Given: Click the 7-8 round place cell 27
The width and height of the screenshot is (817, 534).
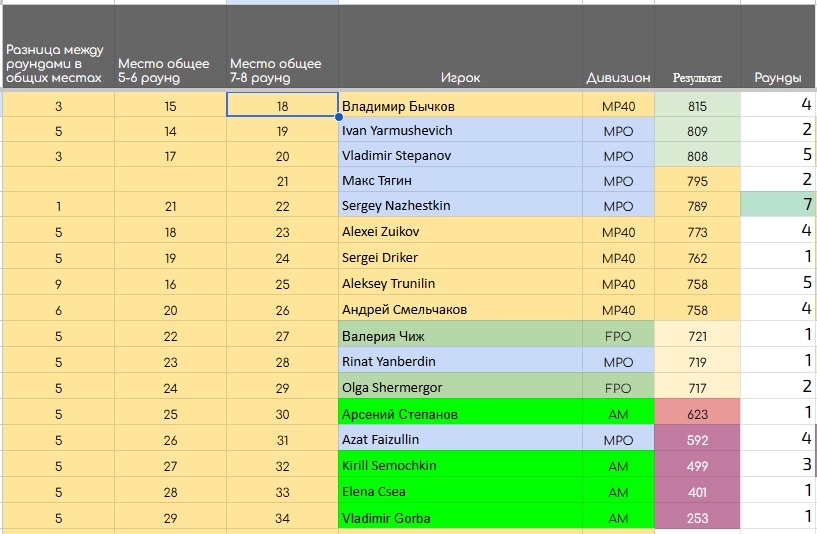Looking at the screenshot, I should tap(282, 334).
